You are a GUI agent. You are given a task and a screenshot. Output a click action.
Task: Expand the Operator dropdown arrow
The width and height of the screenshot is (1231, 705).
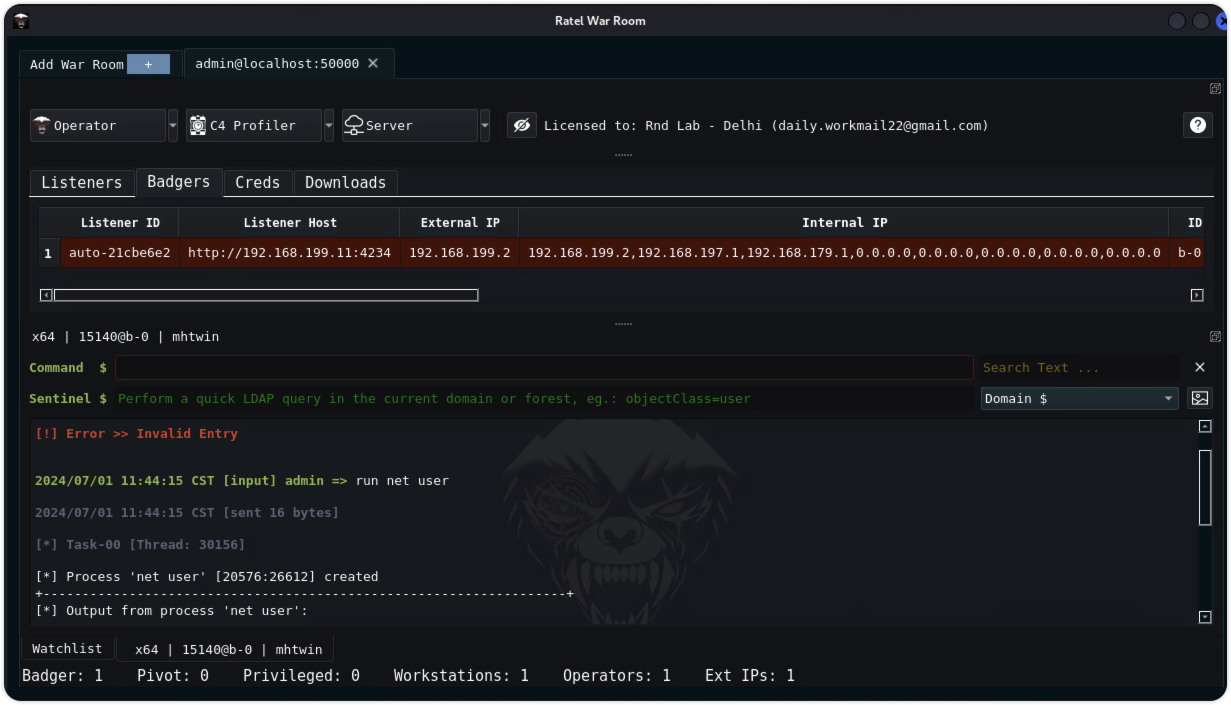point(173,126)
